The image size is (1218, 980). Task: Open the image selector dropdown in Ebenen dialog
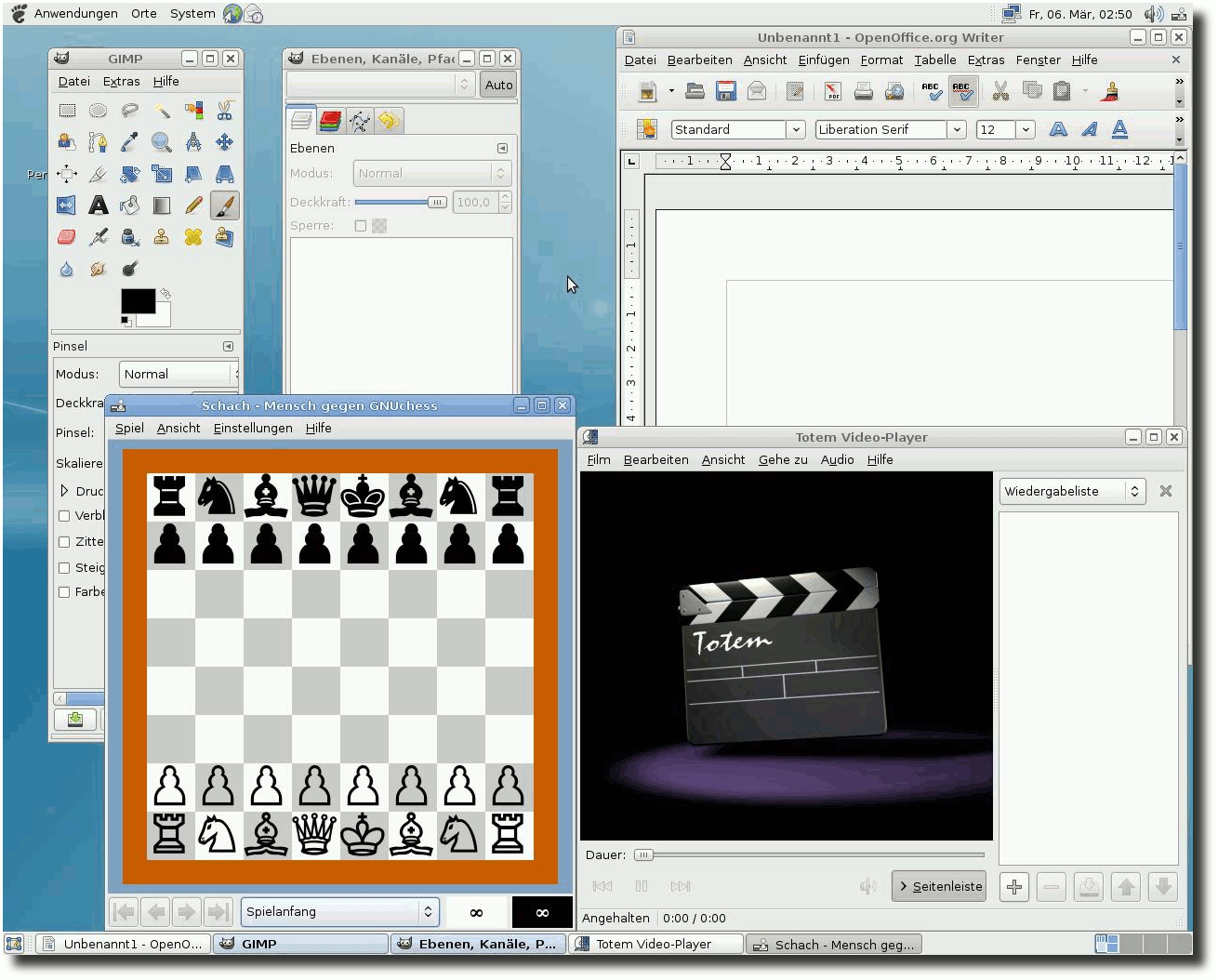coord(381,85)
